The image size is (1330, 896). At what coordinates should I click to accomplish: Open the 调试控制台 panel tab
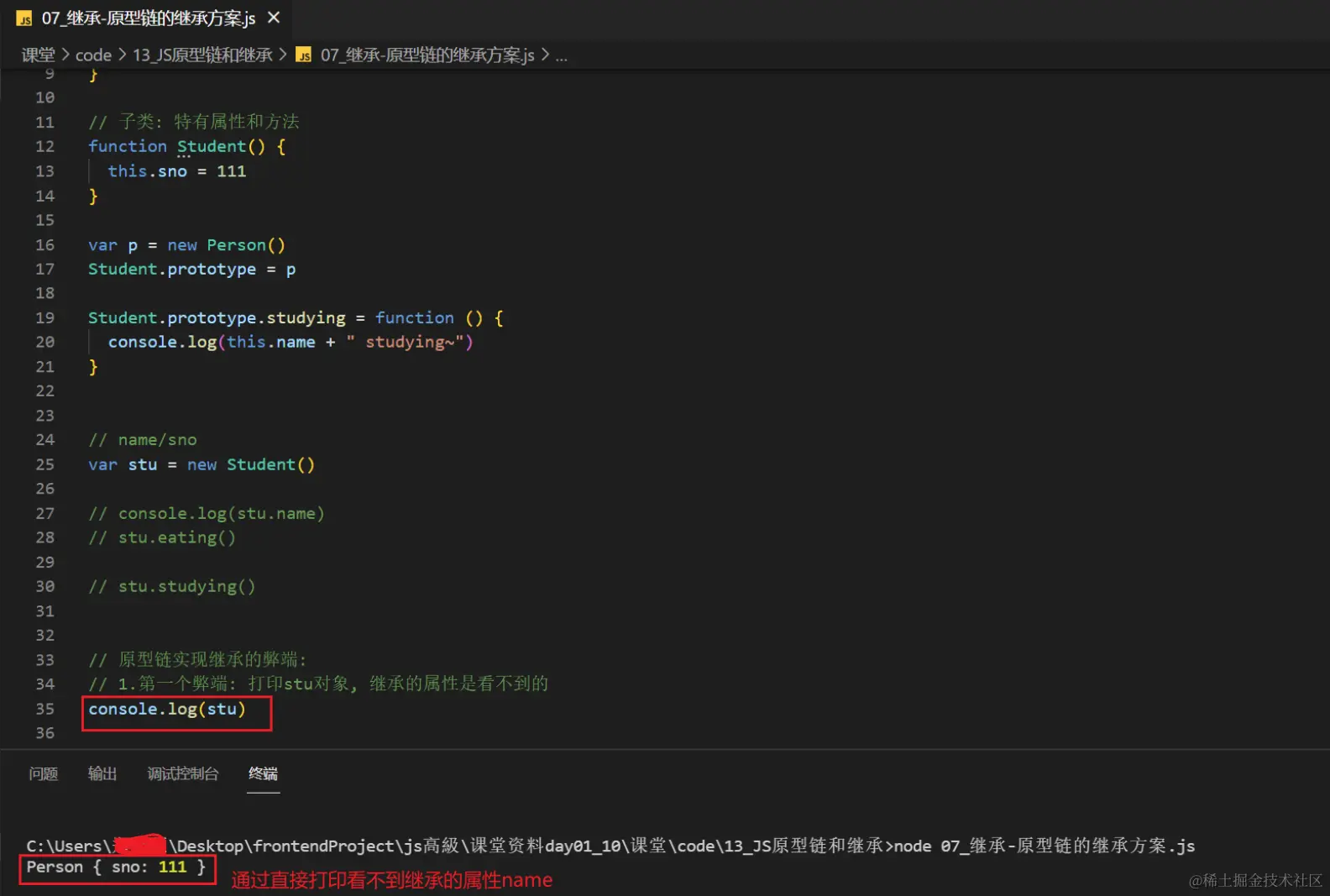tap(183, 773)
